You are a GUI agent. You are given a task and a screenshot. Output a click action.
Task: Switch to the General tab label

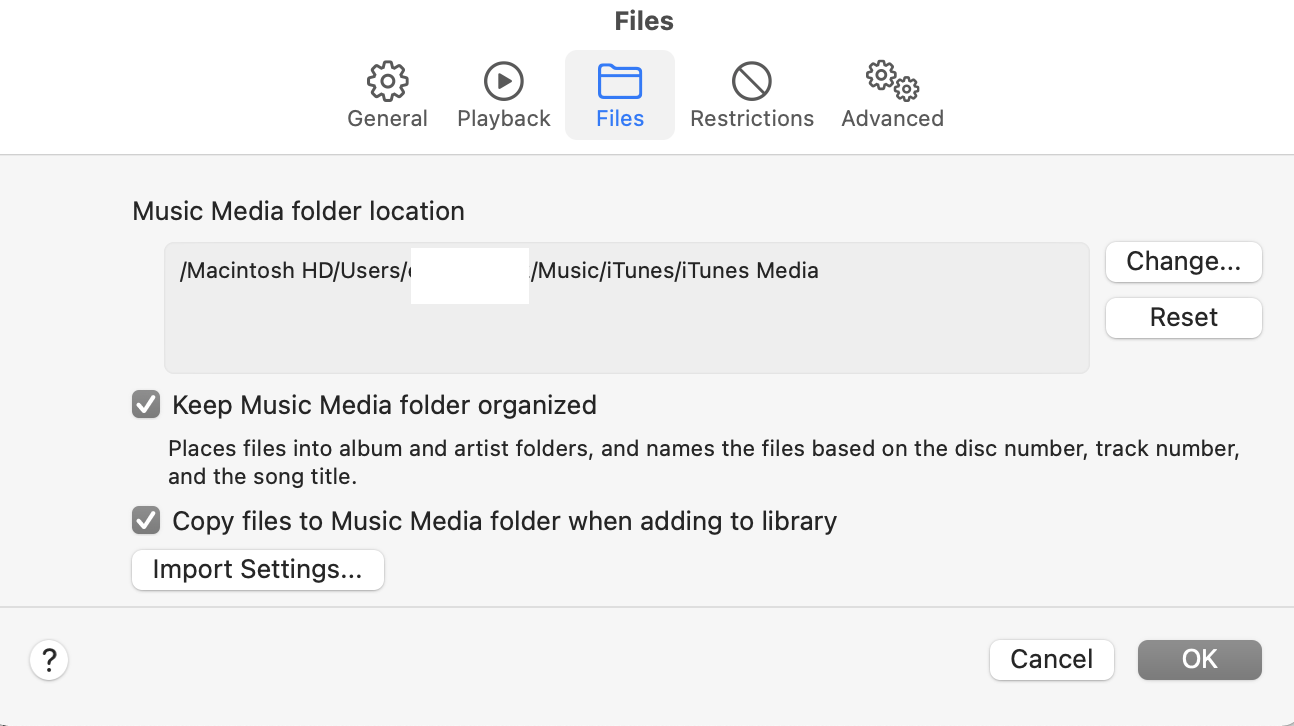pos(387,119)
